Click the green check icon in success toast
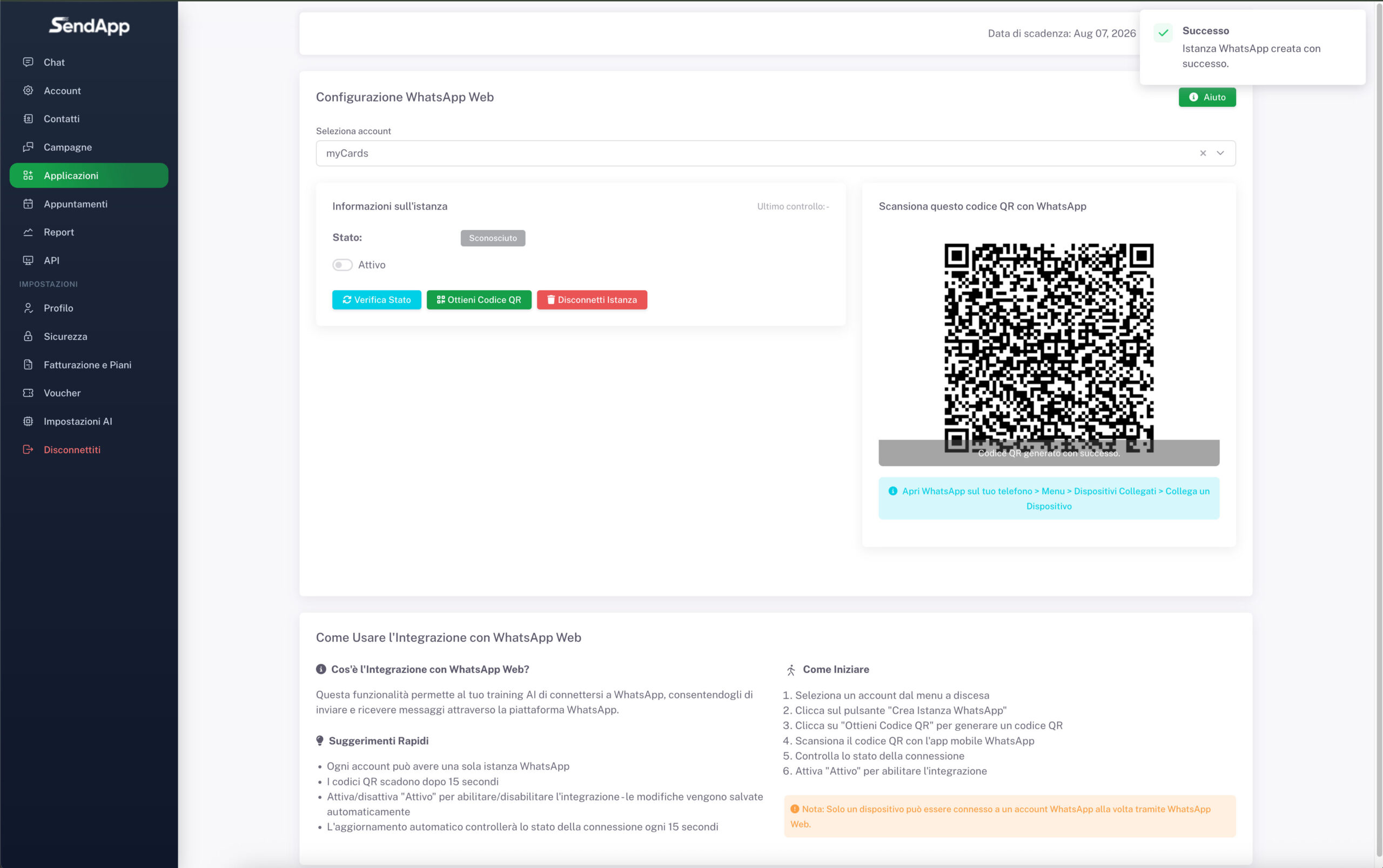The height and width of the screenshot is (868, 1383). [x=1163, y=33]
